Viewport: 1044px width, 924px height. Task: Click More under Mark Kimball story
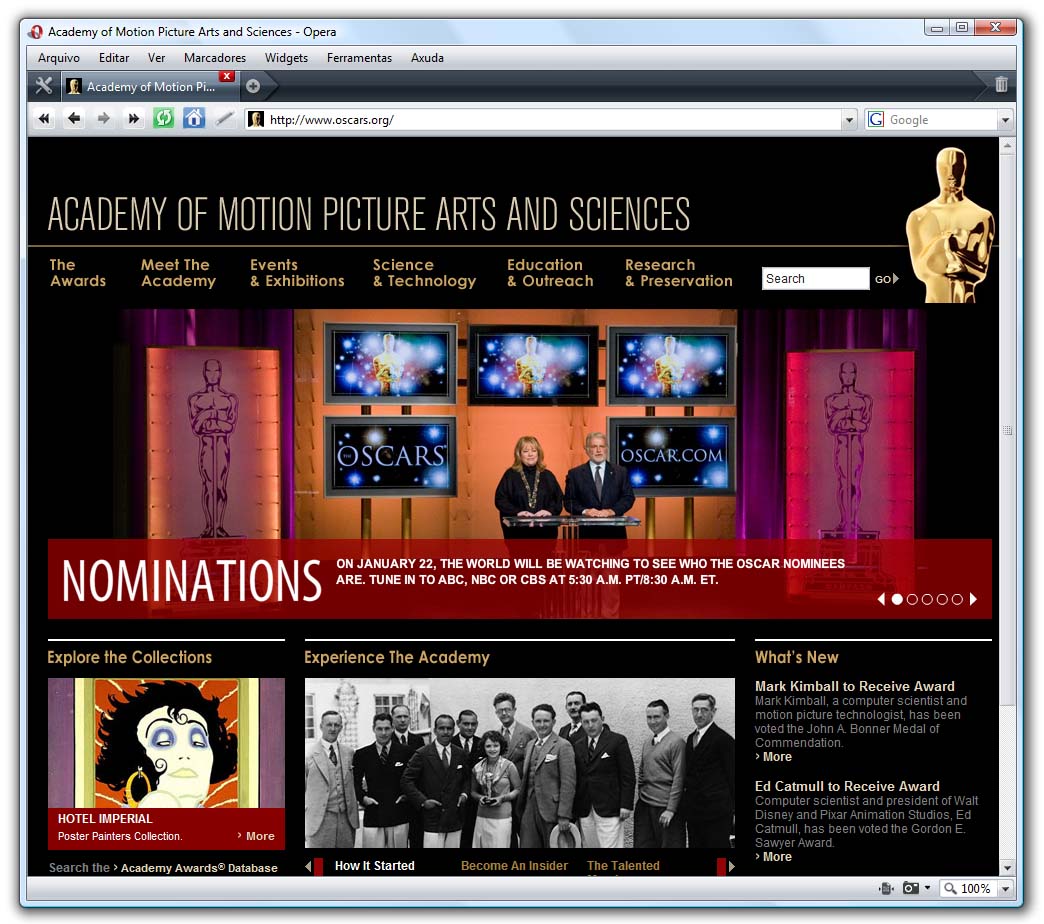point(774,757)
